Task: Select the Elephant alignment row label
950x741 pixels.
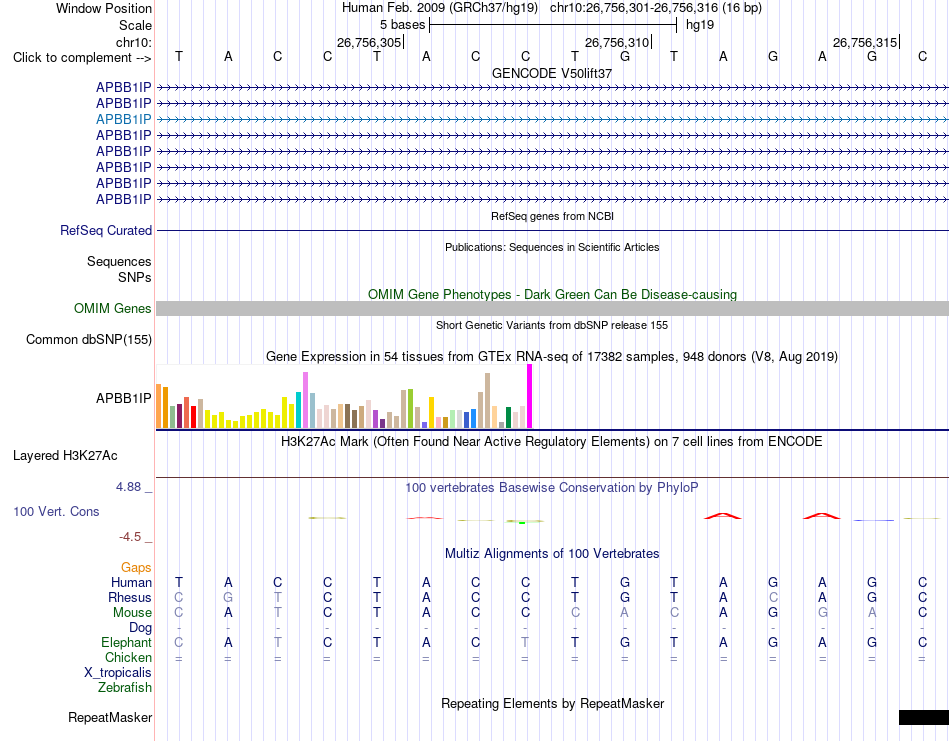Action: click(x=127, y=642)
